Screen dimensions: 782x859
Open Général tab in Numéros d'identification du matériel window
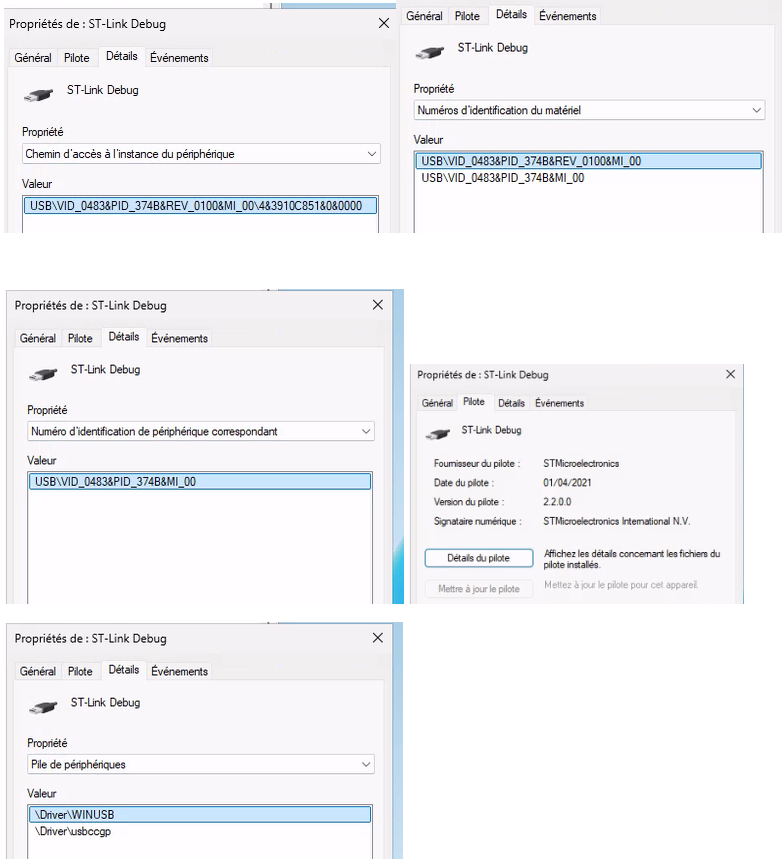(x=424, y=16)
